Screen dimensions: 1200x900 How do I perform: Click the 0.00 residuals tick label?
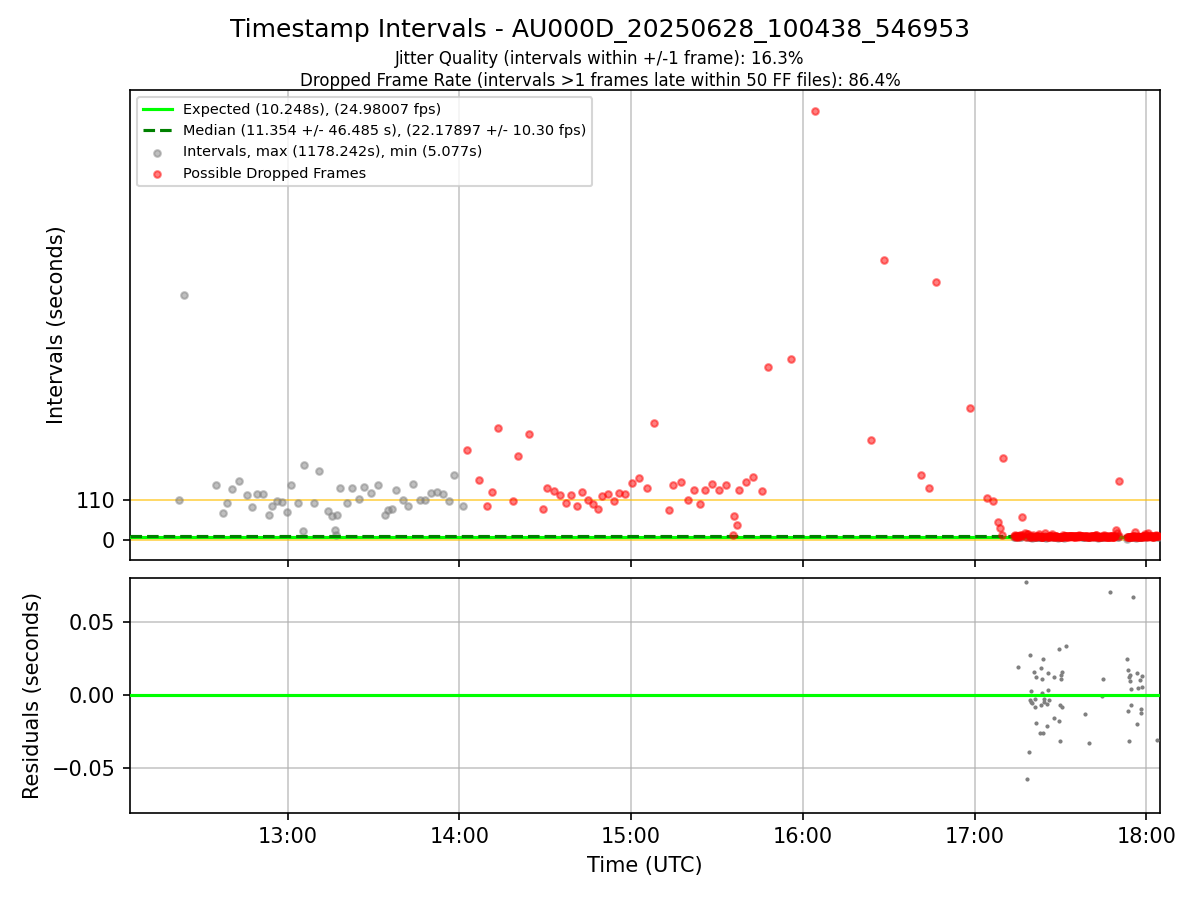(x=94, y=695)
